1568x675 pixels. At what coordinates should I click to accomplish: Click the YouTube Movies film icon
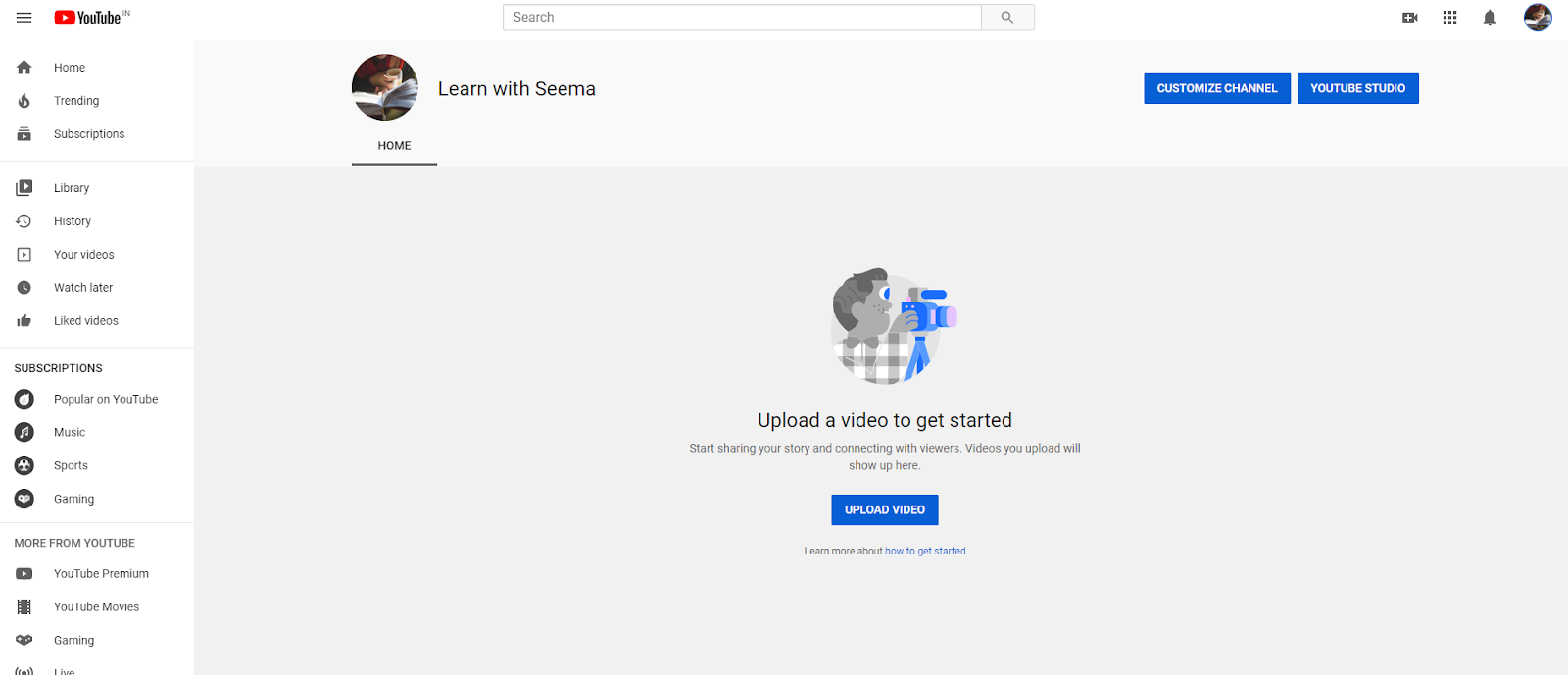[24, 607]
